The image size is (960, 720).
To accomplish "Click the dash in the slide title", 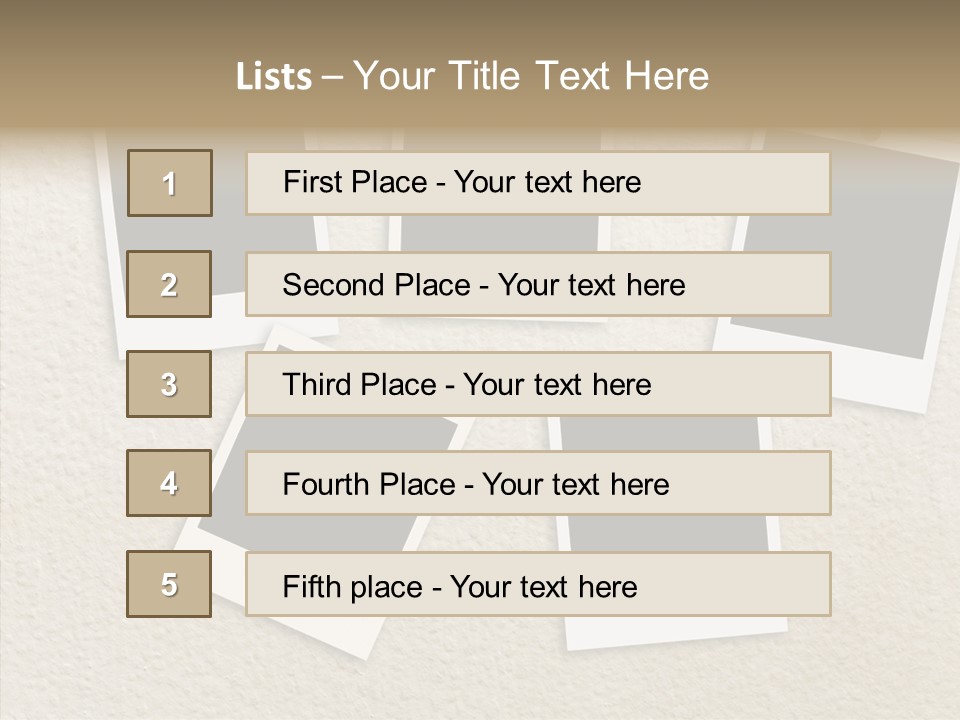I will pyautogui.click(x=332, y=76).
